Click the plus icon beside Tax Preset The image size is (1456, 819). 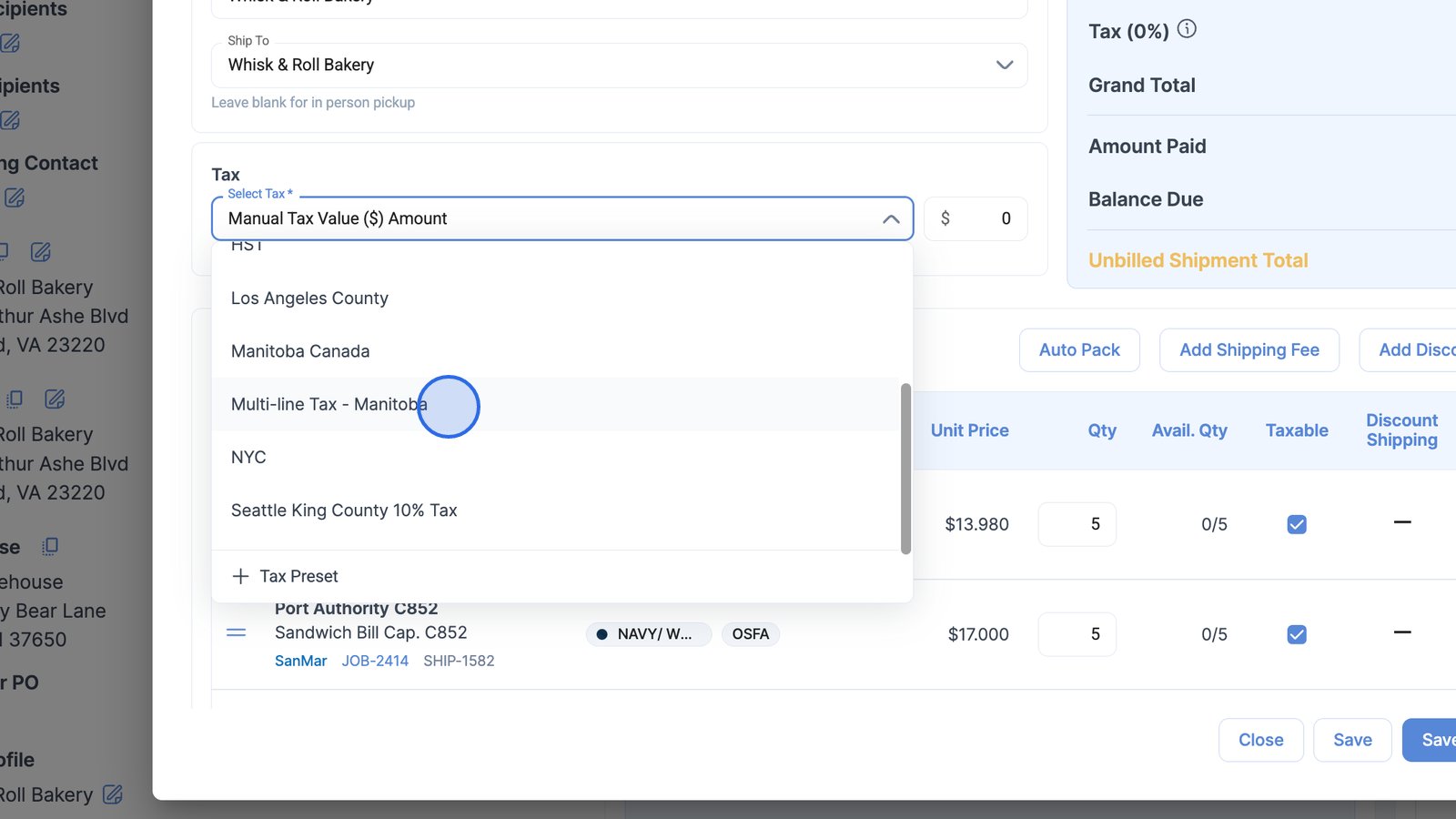pyautogui.click(x=240, y=576)
